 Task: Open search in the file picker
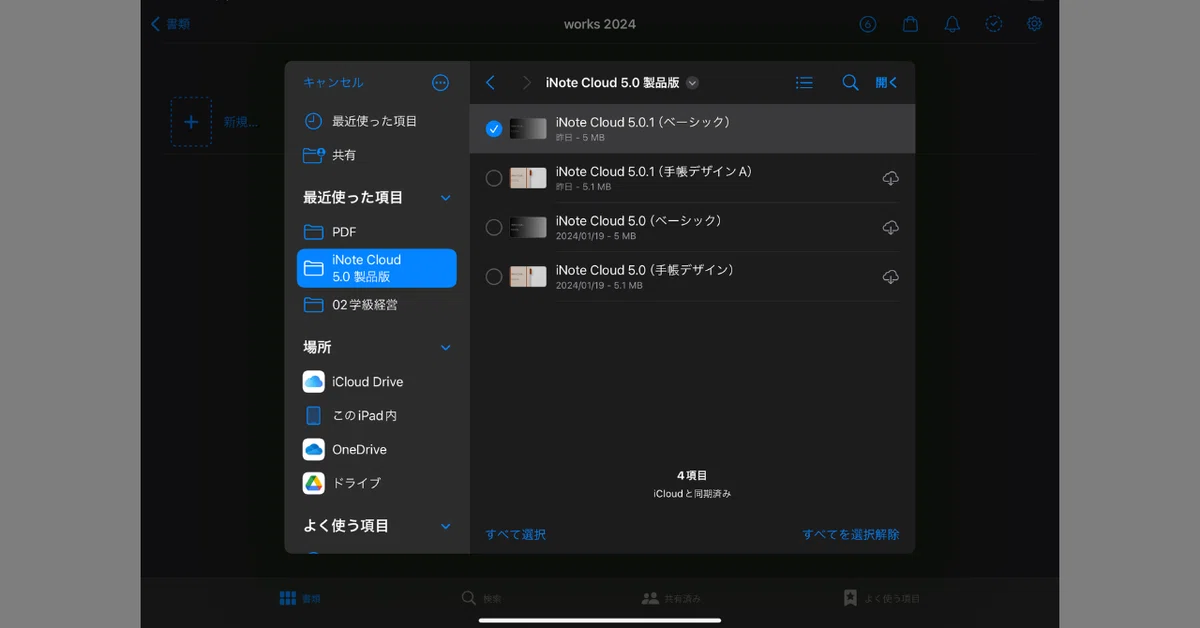[850, 83]
